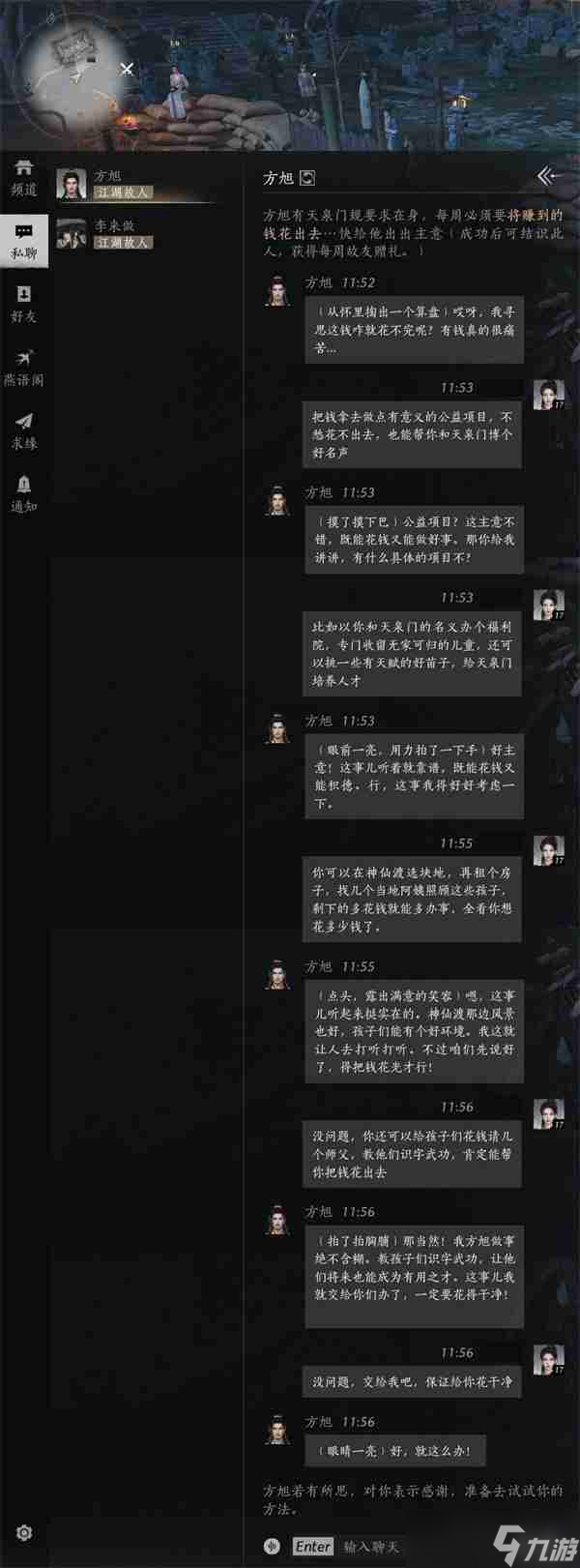Select the 私聊 private chat tab
This screenshot has width=580, height=1568.
click(23, 242)
